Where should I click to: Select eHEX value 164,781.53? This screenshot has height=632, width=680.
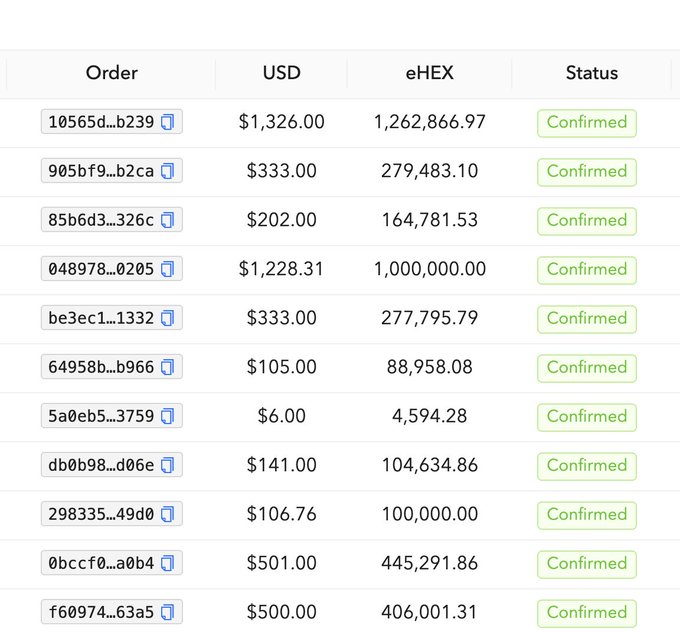(429, 220)
